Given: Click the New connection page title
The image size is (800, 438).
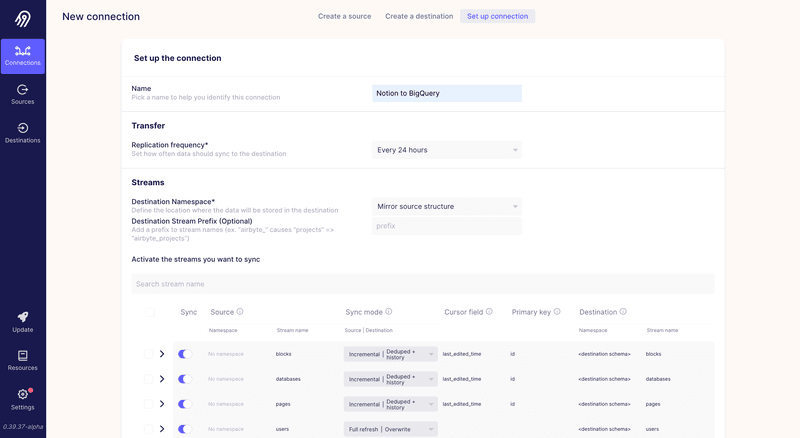Looking at the screenshot, I should tap(101, 16).
